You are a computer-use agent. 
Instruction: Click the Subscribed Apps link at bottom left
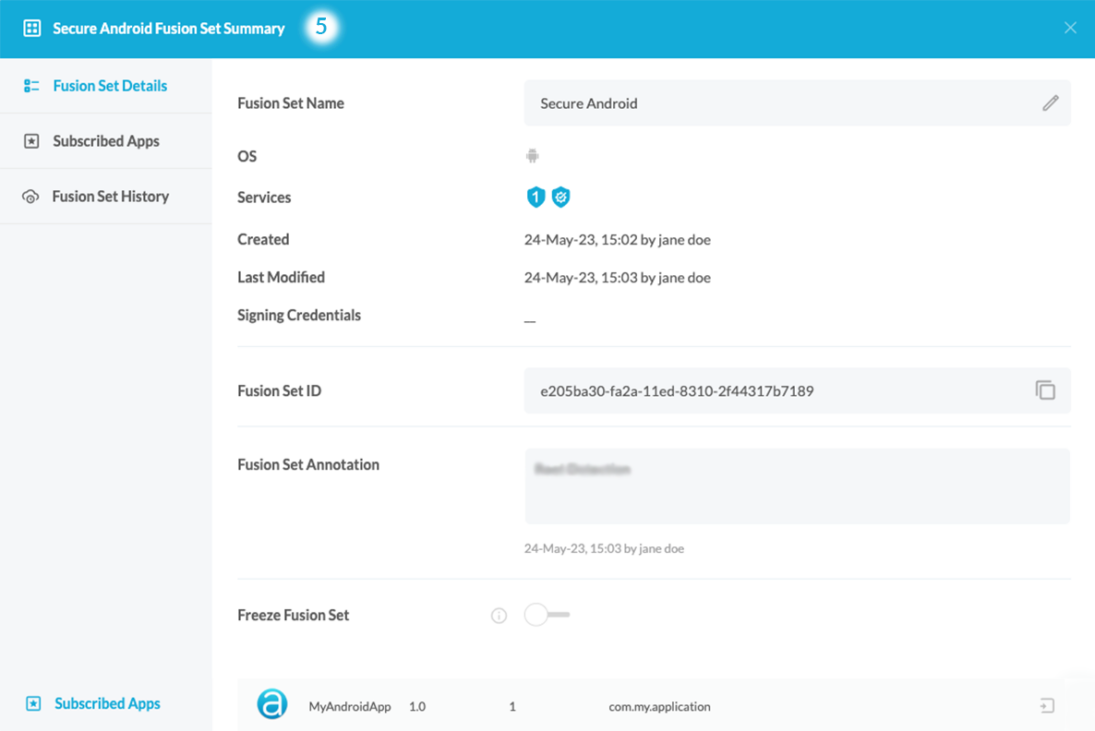(106, 704)
